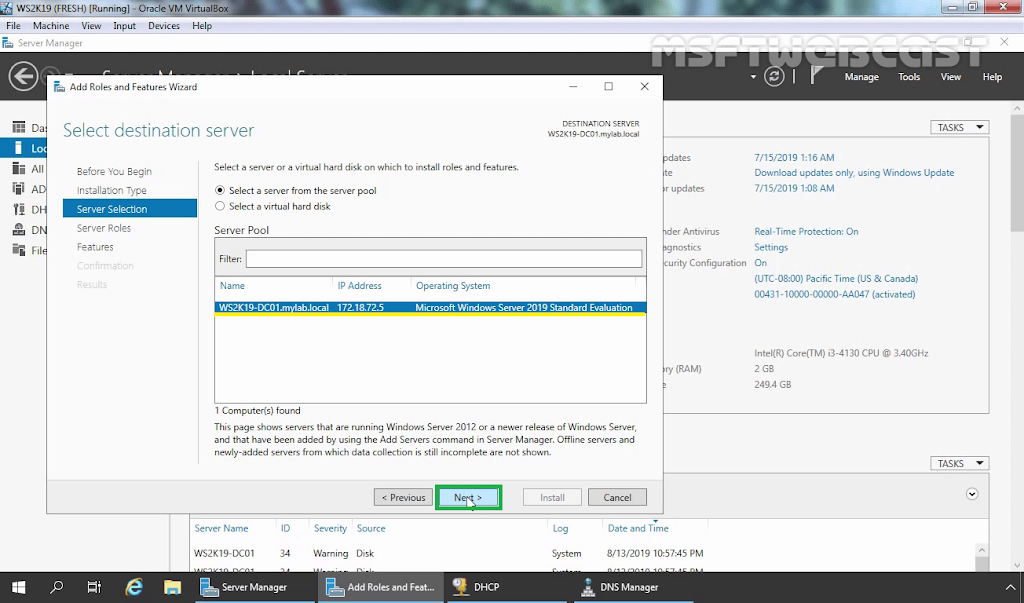
Task: Open Server Manager's View menu
Action: tap(951, 76)
